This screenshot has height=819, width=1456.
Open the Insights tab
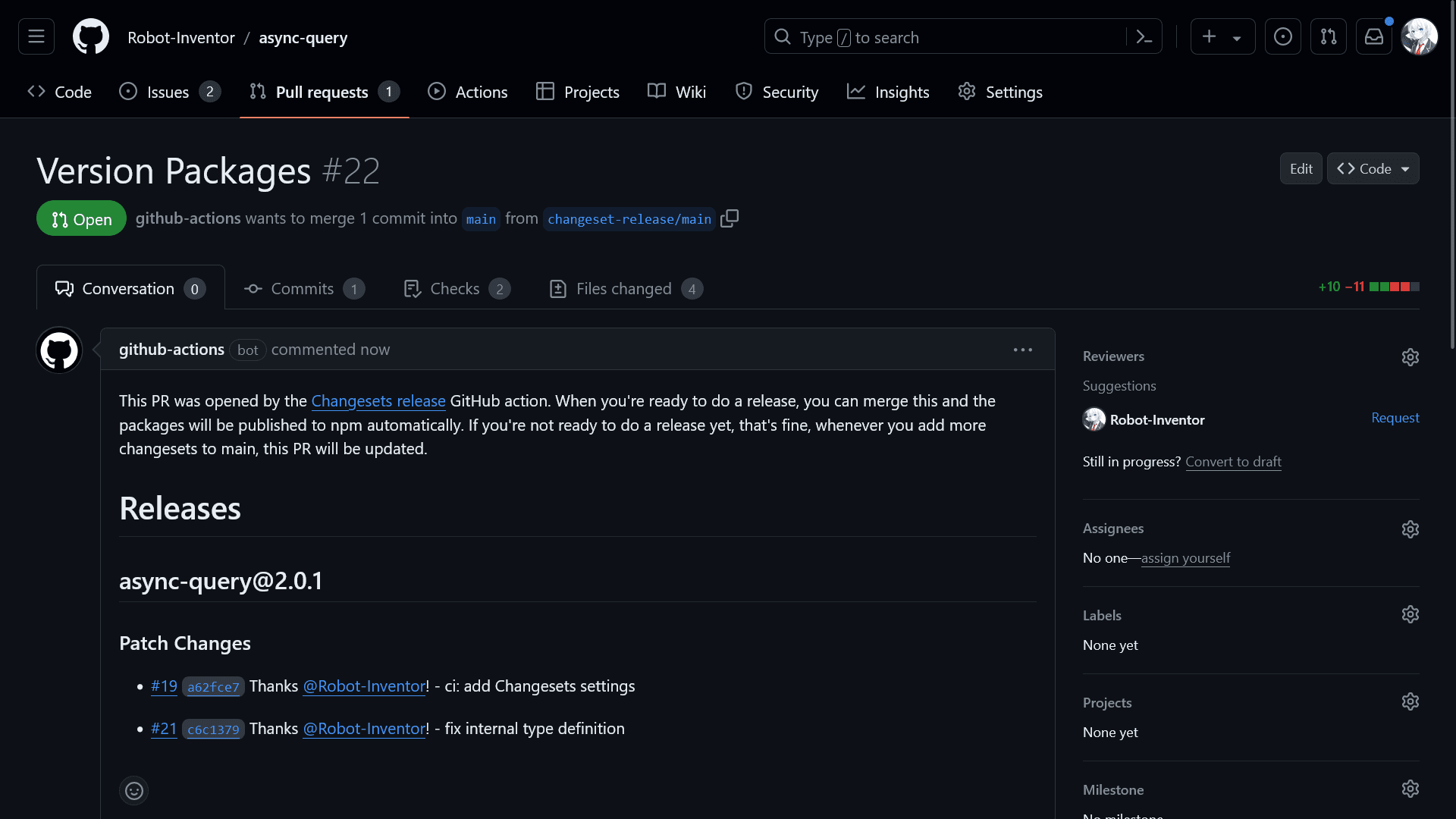pos(888,92)
